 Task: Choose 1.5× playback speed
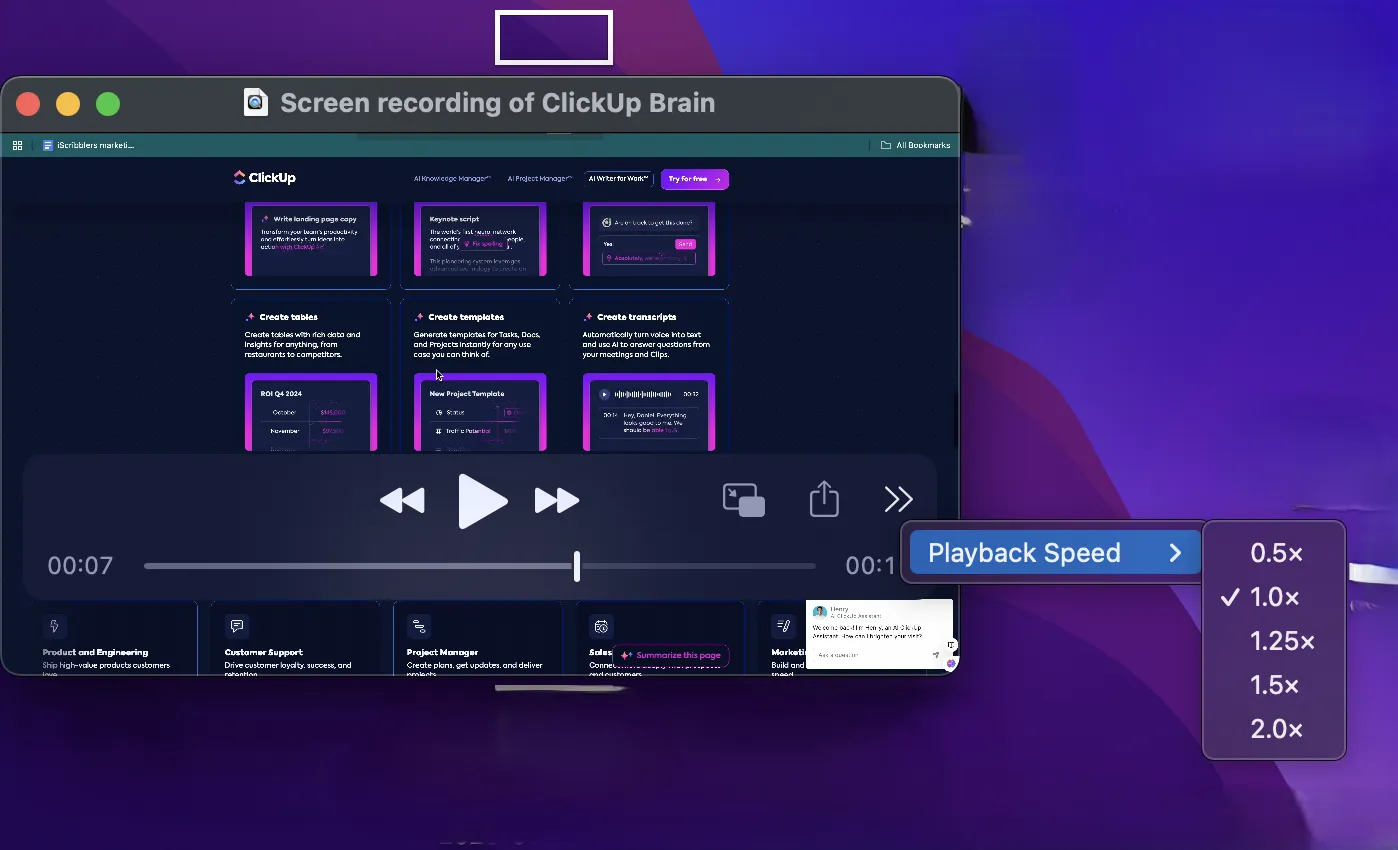coord(1275,685)
